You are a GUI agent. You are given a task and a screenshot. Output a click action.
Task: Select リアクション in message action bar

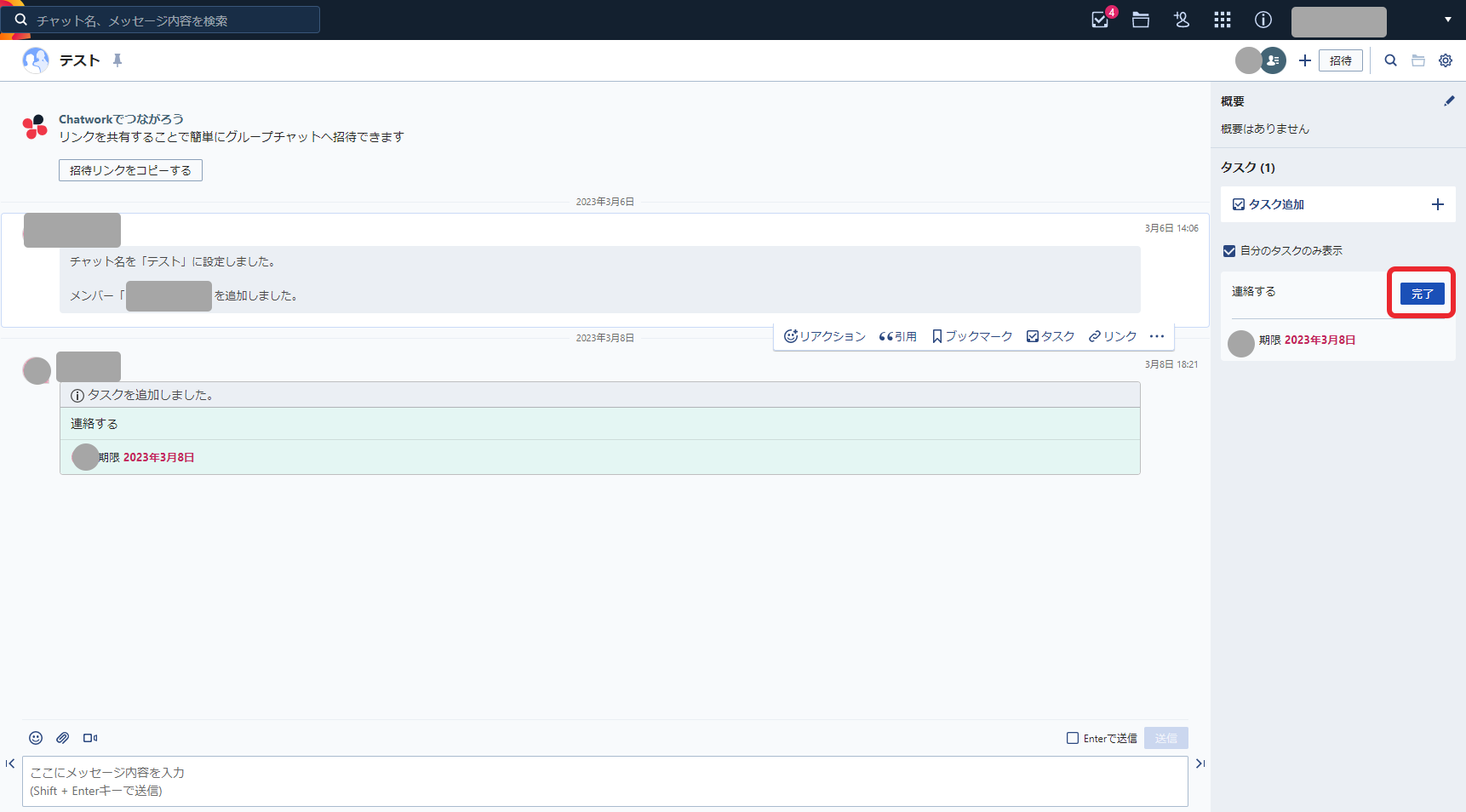click(824, 336)
